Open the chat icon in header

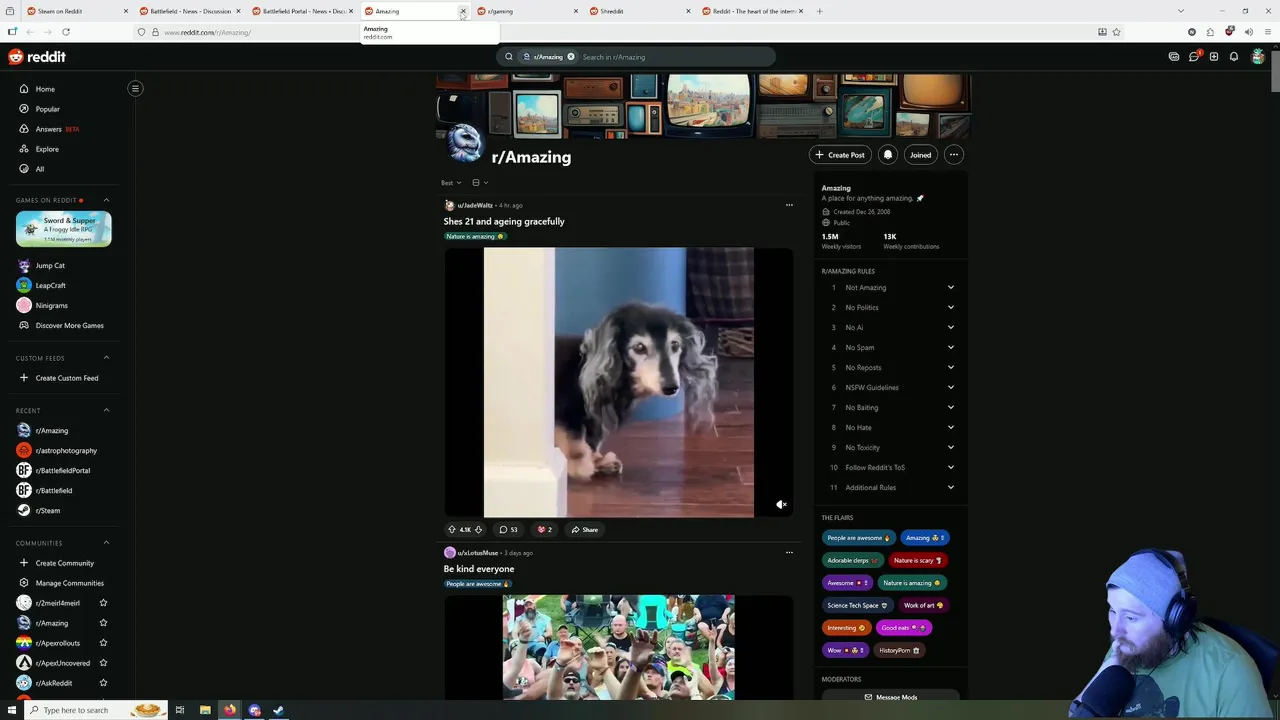(x=1194, y=57)
